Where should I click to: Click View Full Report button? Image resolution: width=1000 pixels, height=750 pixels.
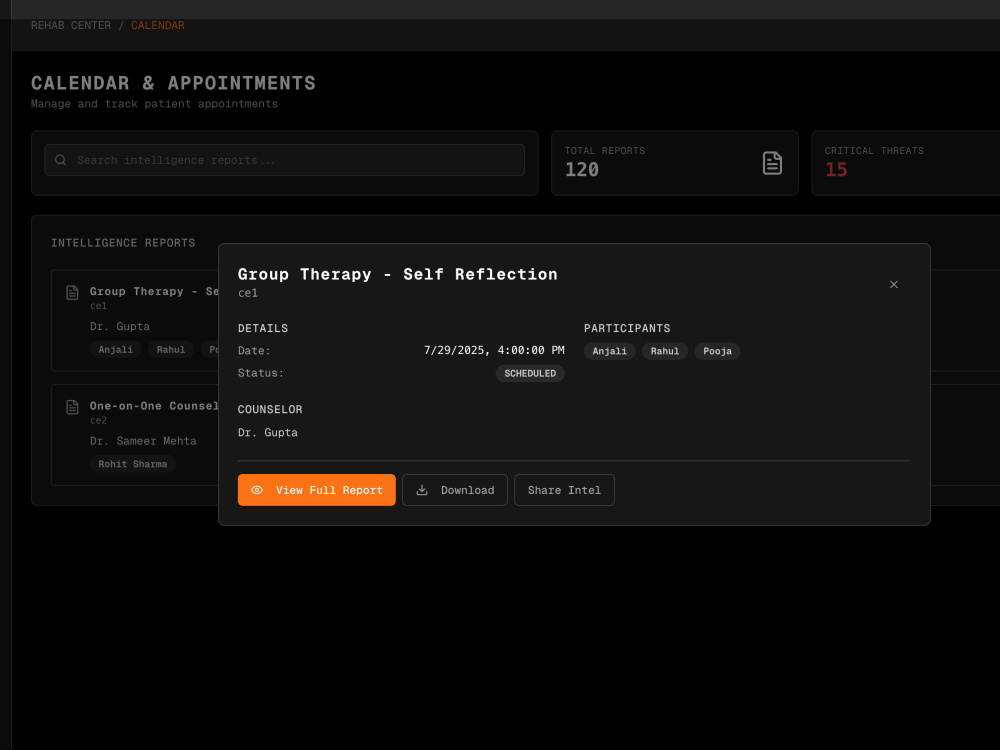[316, 490]
